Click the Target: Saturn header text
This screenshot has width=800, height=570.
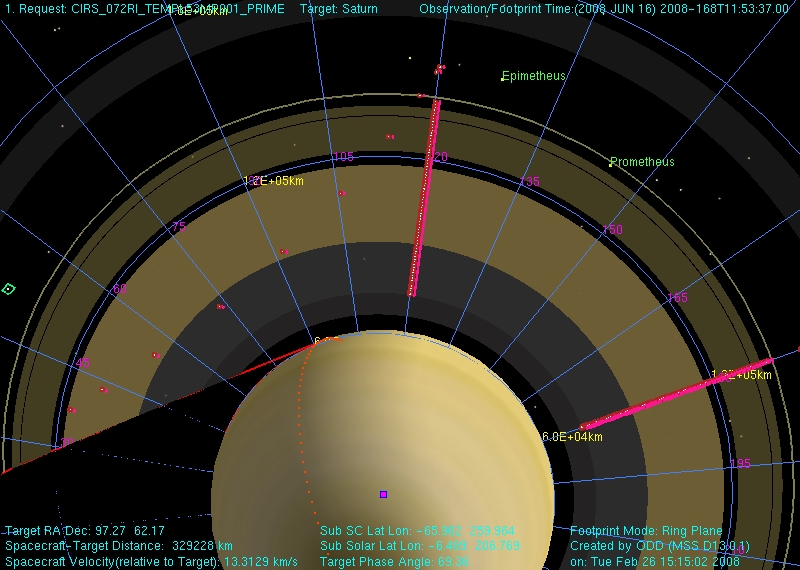tap(339, 9)
